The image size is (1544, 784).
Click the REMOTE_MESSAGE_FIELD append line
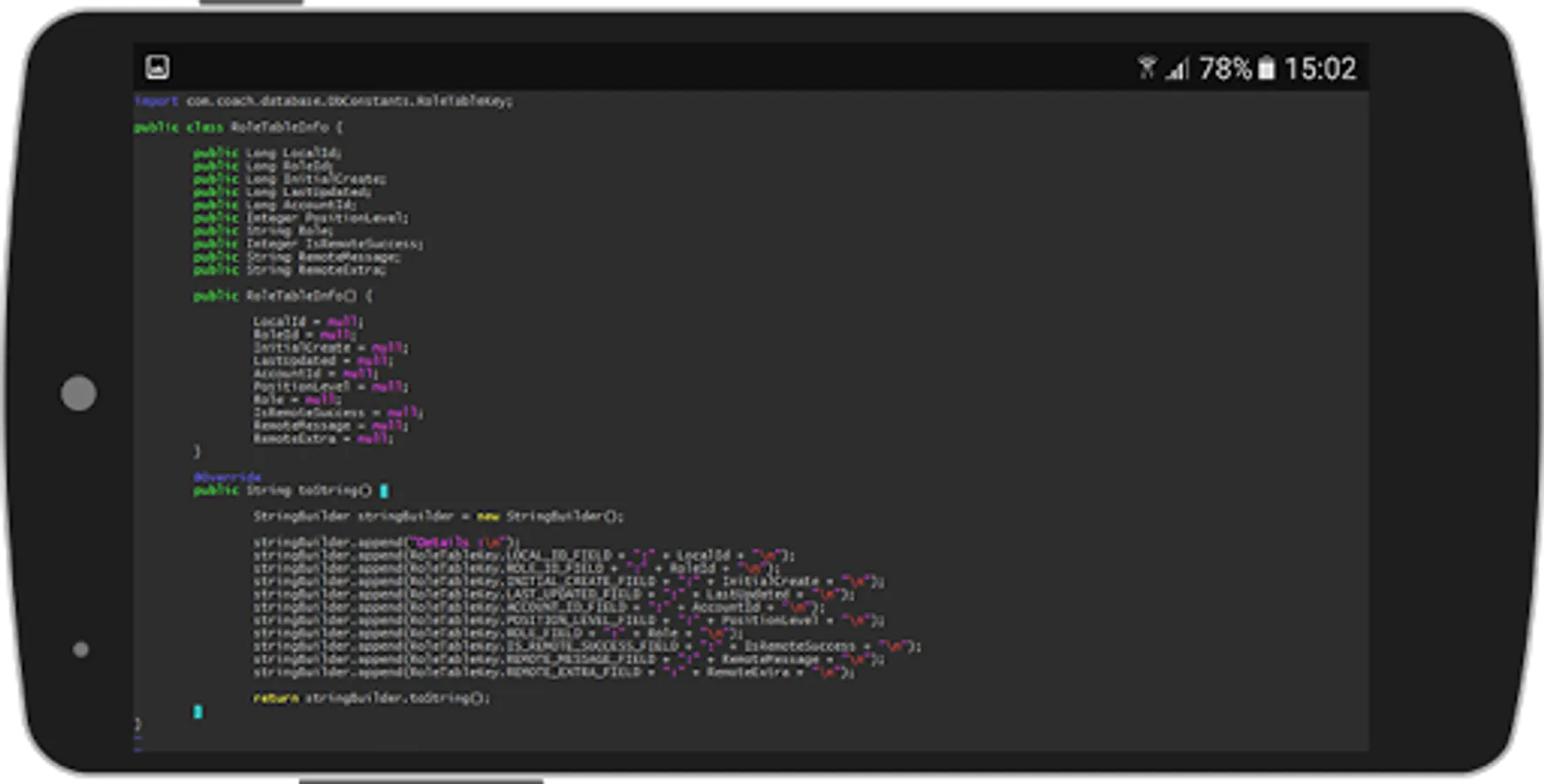click(568, 659)
